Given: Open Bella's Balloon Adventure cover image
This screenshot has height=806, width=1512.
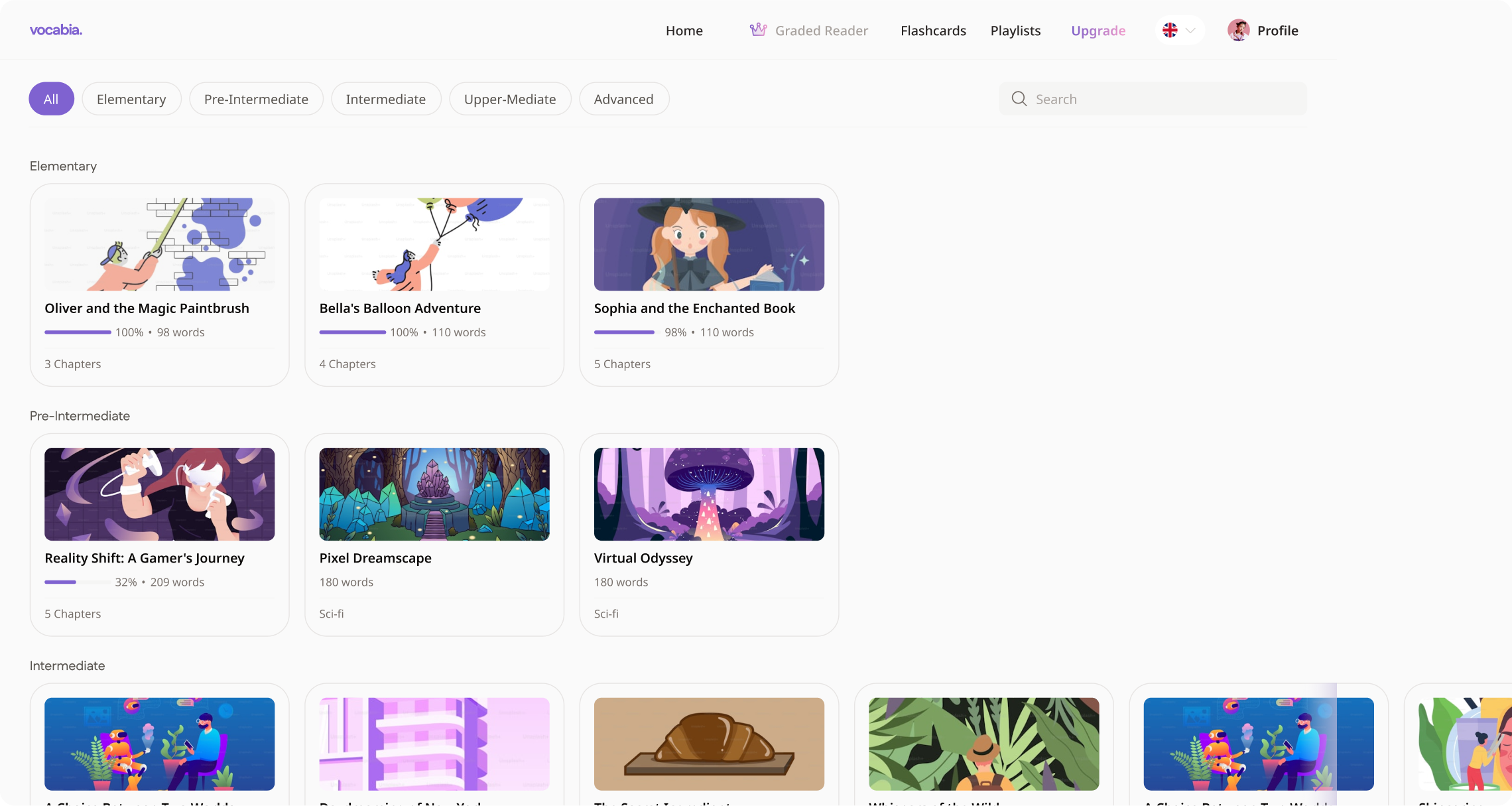Looking at the screenshot, I should pyautogui.click(x=434, y=244).
